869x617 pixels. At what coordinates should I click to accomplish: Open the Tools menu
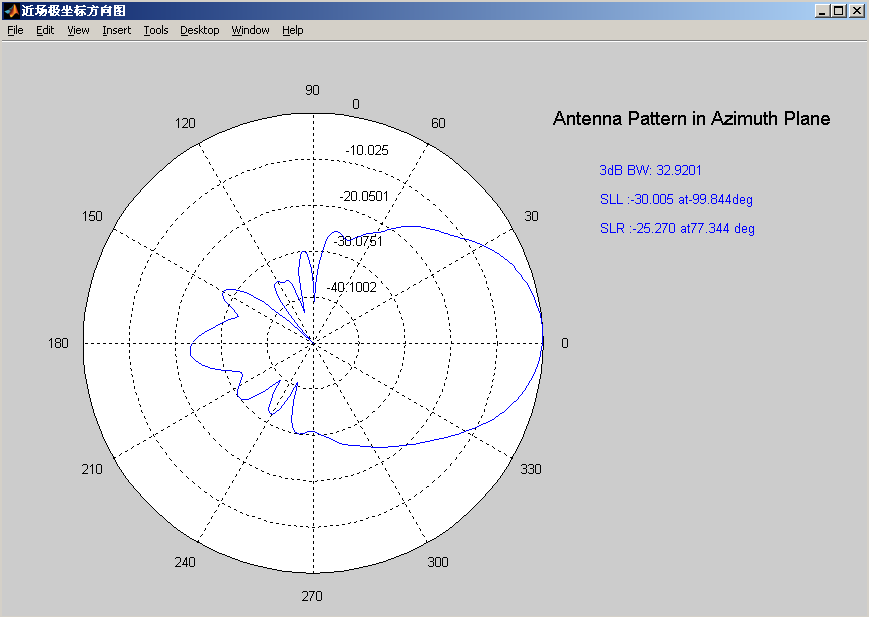coord(156,30)
